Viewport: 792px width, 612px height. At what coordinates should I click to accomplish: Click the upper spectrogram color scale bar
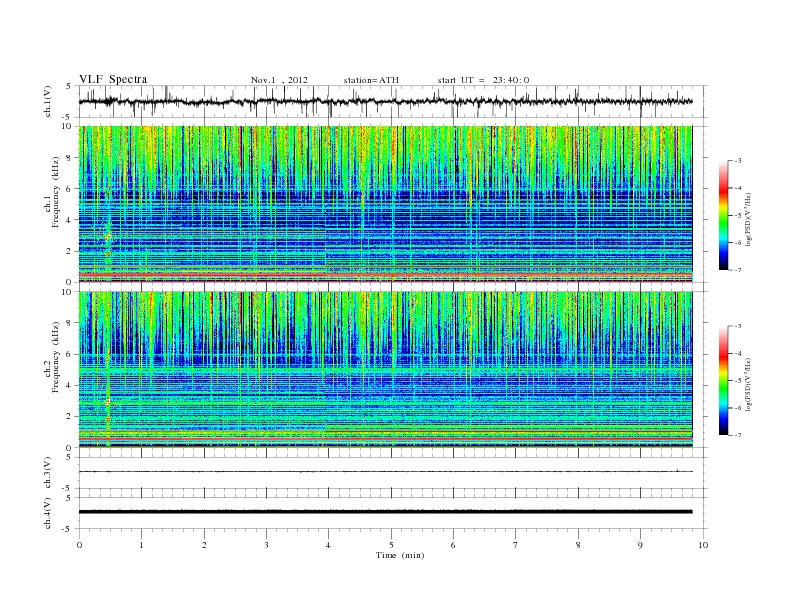[x=724, y=215]
